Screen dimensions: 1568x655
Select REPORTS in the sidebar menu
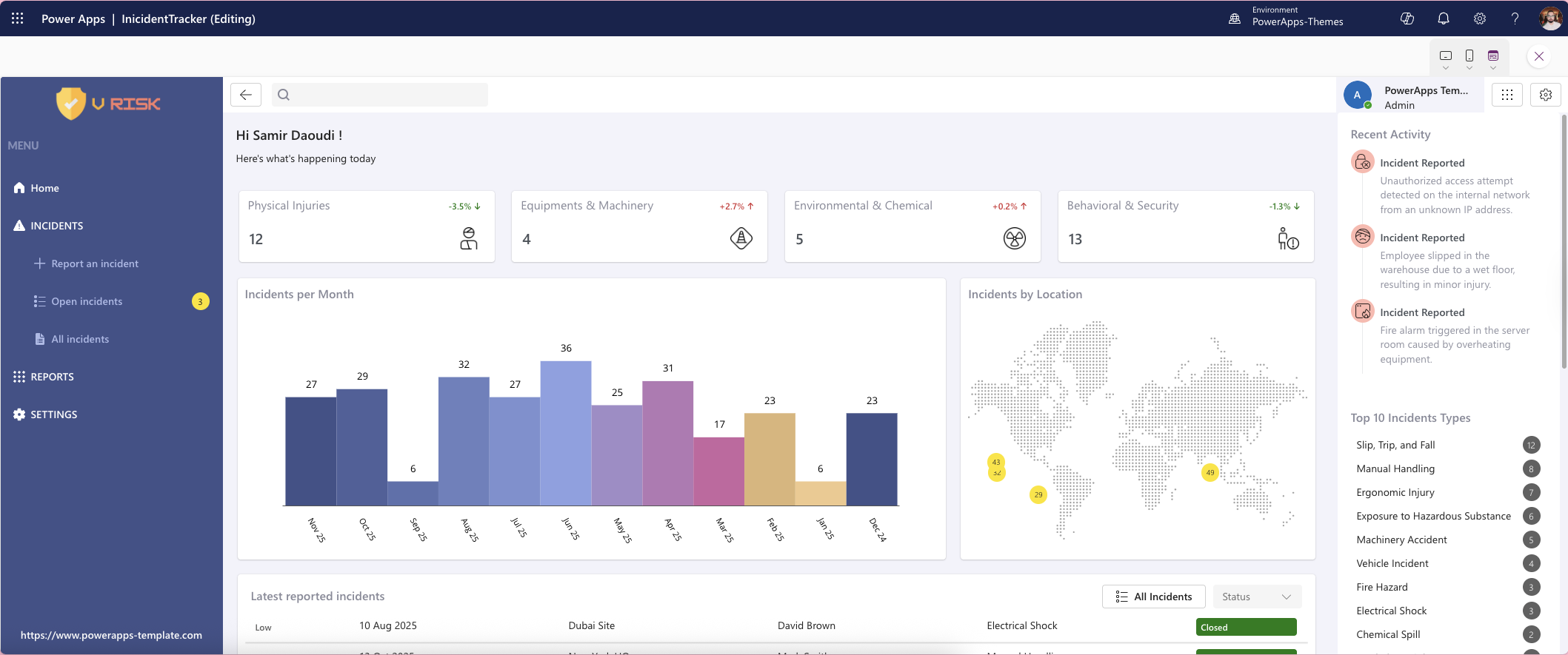[52, 377]
